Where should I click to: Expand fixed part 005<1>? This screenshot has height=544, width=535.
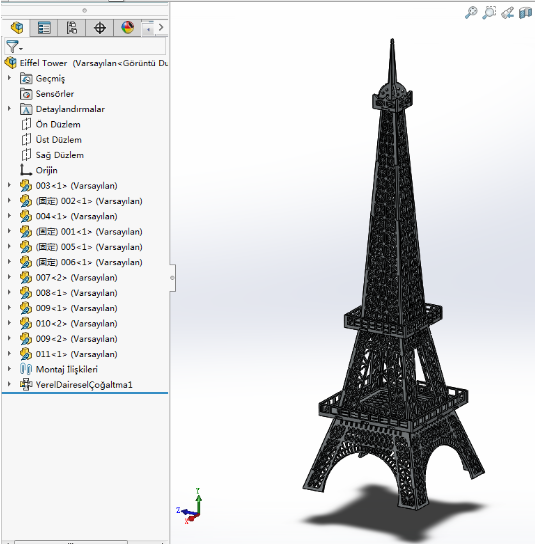(9, 246)
